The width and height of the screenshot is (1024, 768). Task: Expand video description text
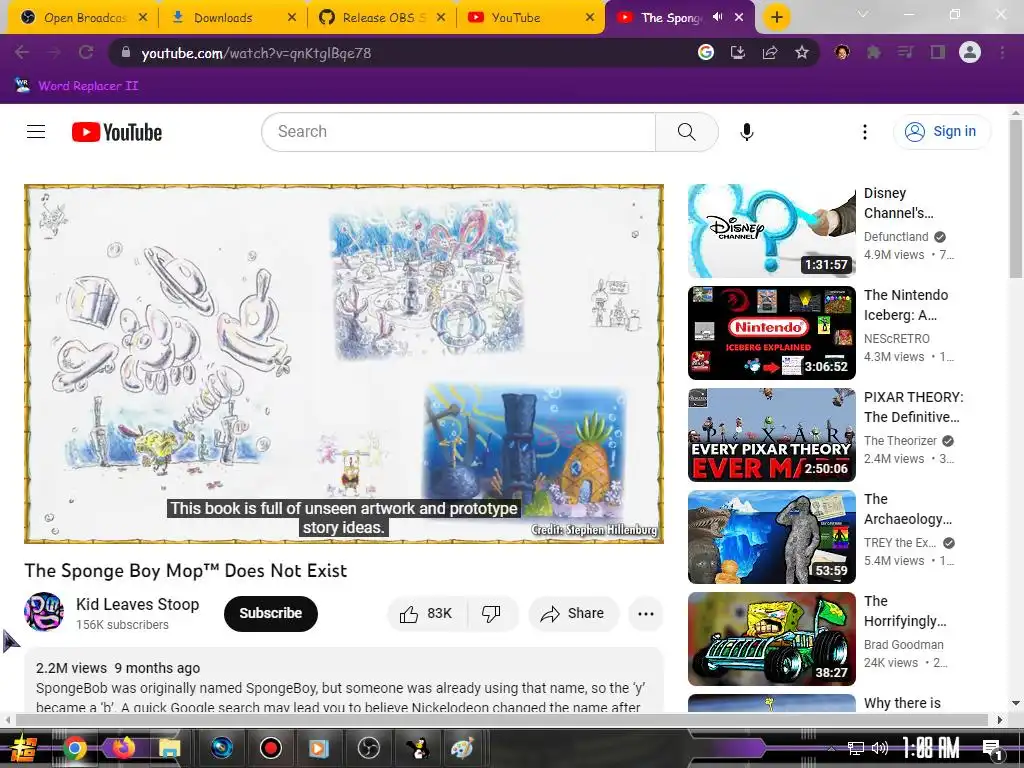coord(344,680)
